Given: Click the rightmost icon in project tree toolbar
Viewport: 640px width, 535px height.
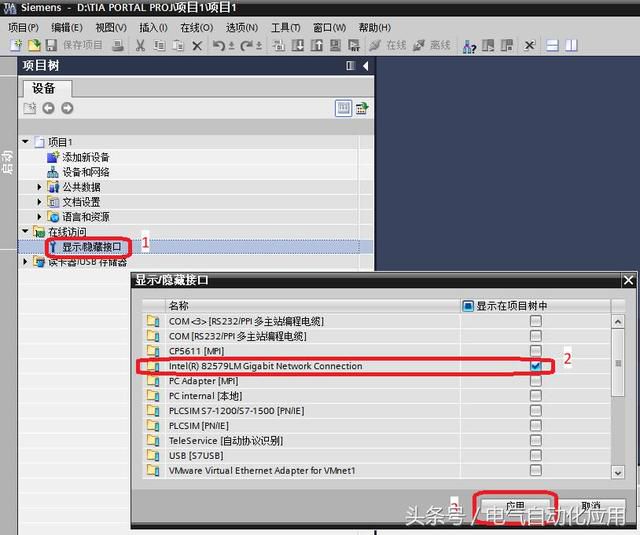Looking at the screenshot, I should [x=362, y=108].
